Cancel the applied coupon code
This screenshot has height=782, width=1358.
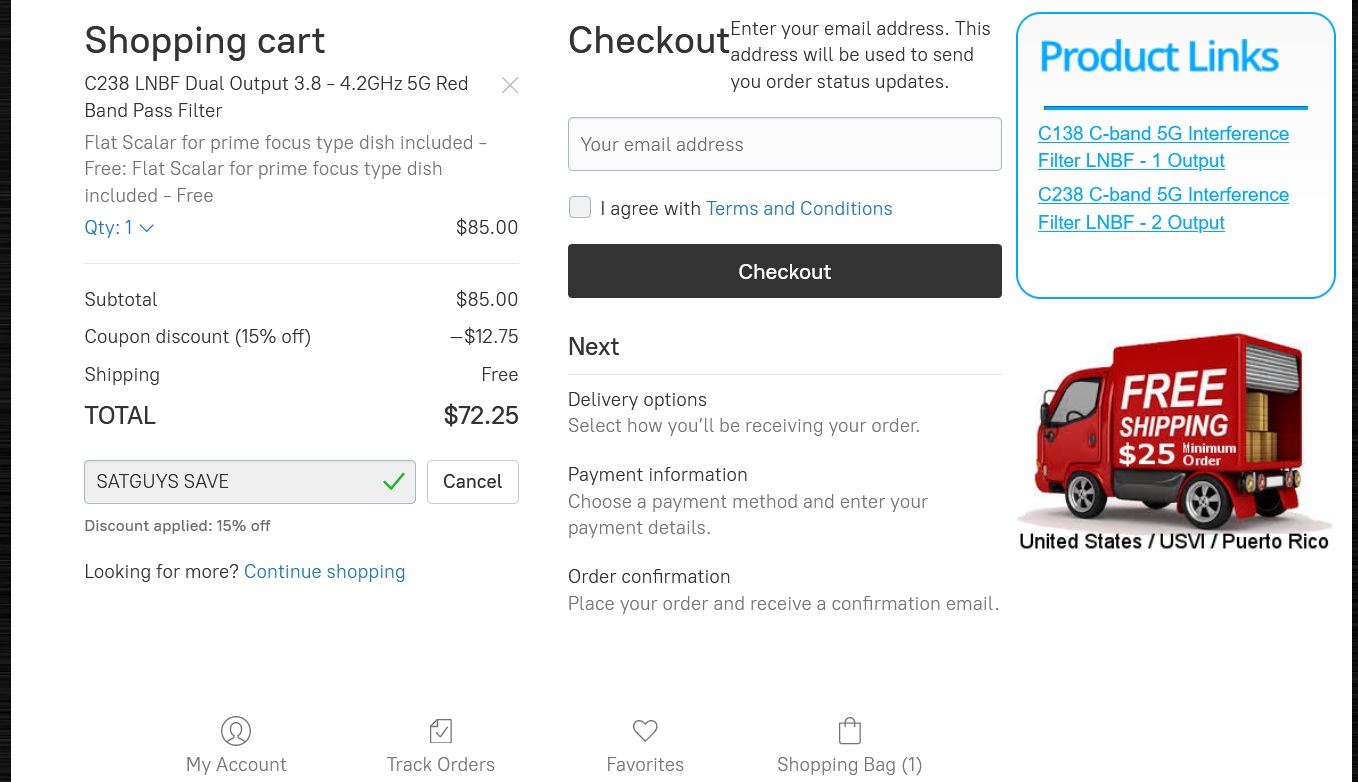(x=472, y=482)
